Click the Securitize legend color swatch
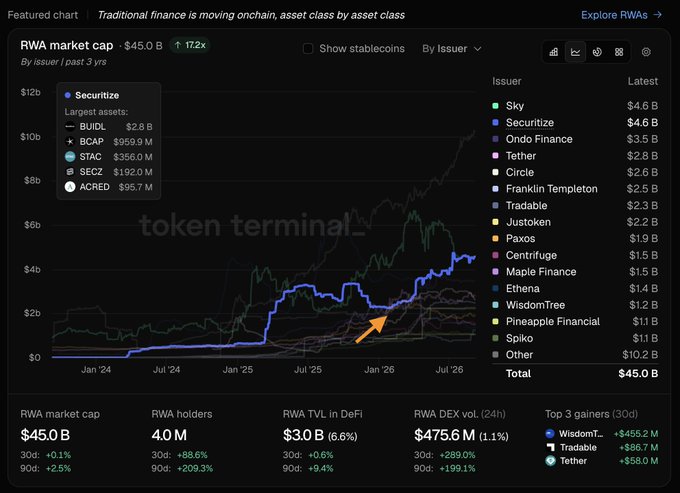Image resolution: width=680 pixels, height=493 pixels. (495, 122)
